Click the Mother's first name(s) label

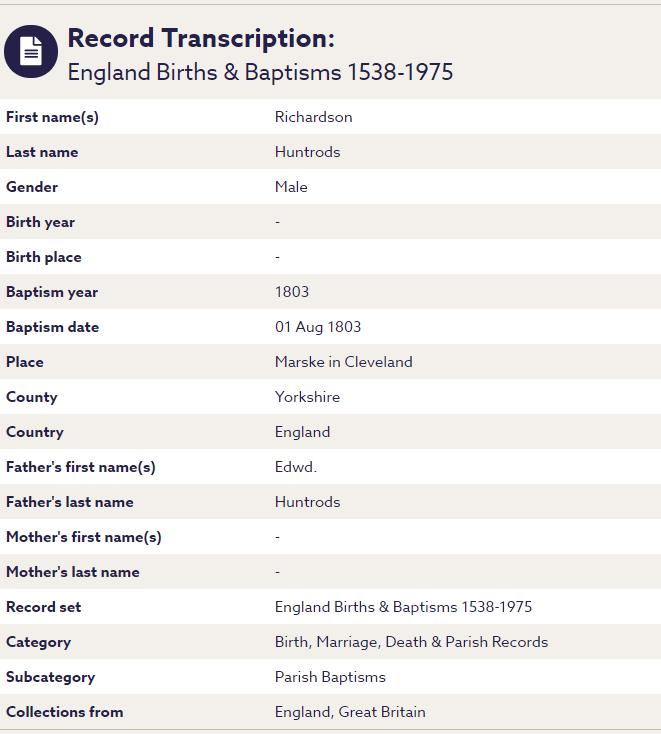click(x=84, y=537)
